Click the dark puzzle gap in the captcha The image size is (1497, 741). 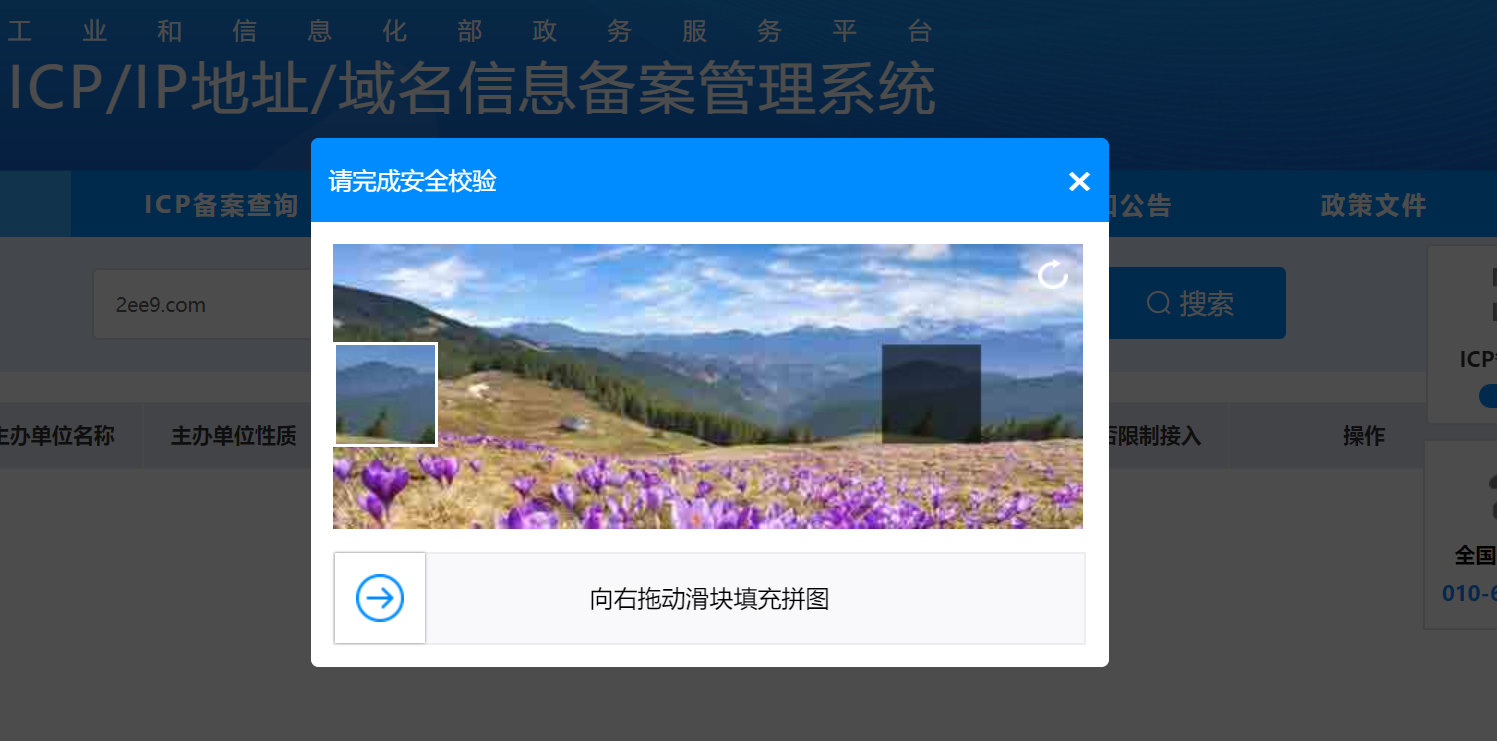pos(931,394)
